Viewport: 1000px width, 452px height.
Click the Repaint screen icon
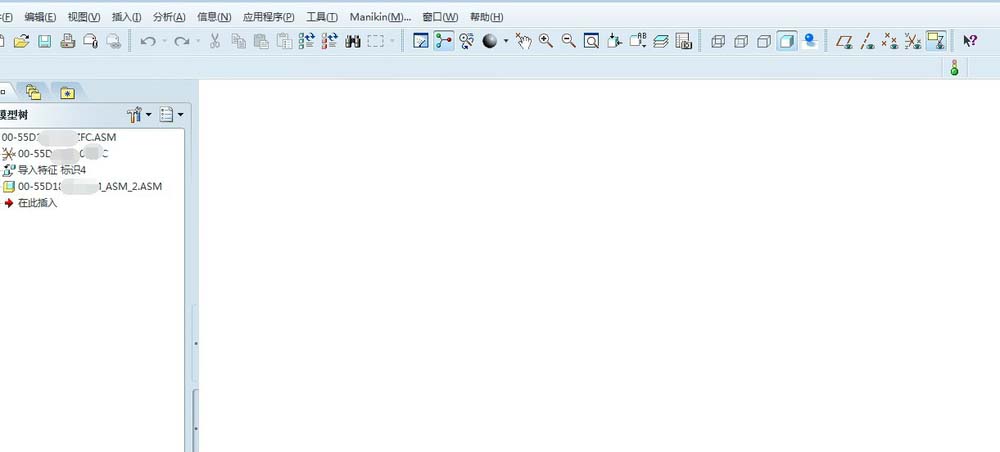pyautogui.click(x=421, y=41)
